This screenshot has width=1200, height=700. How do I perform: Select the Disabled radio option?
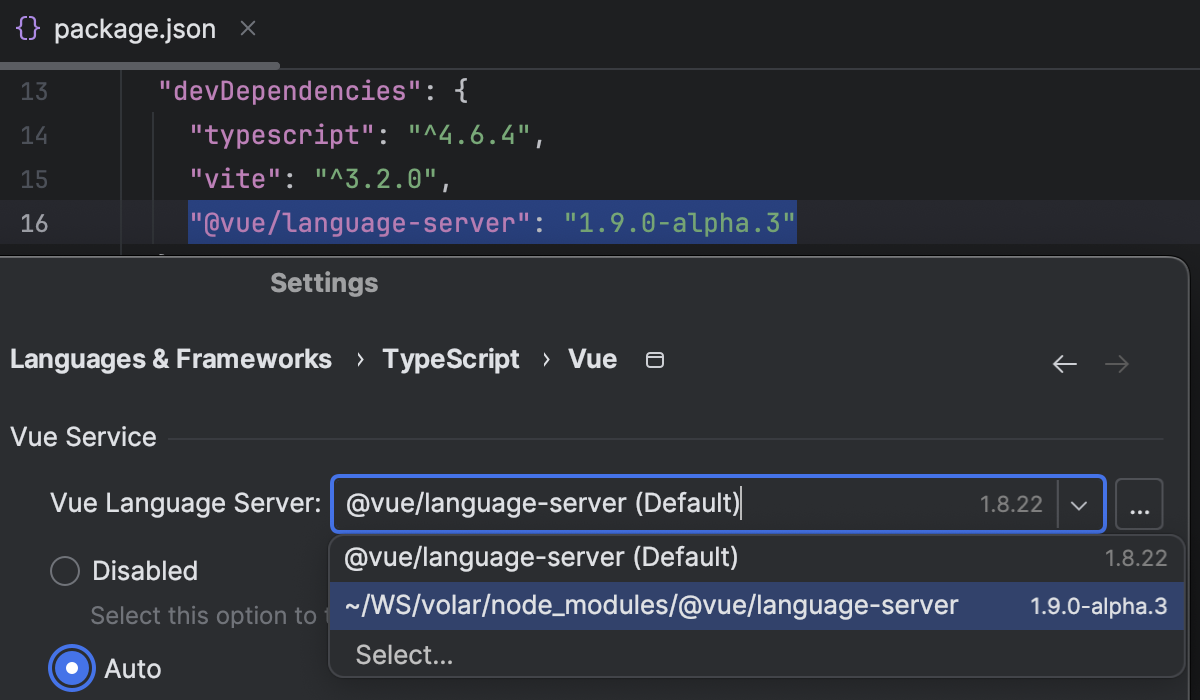[64, 570]
